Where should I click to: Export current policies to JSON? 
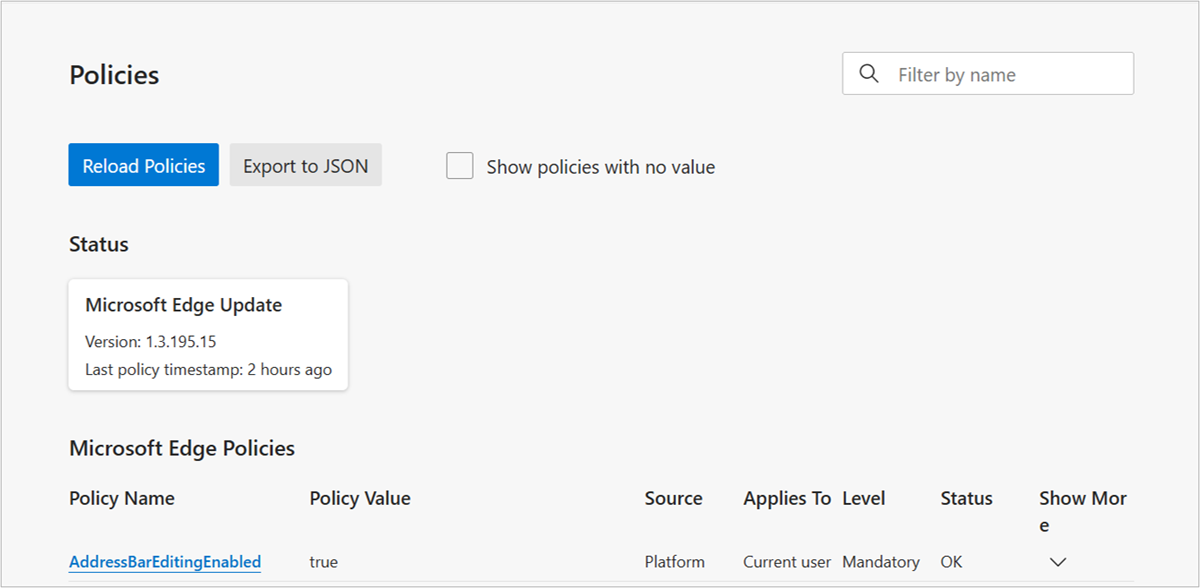[305, 165]
